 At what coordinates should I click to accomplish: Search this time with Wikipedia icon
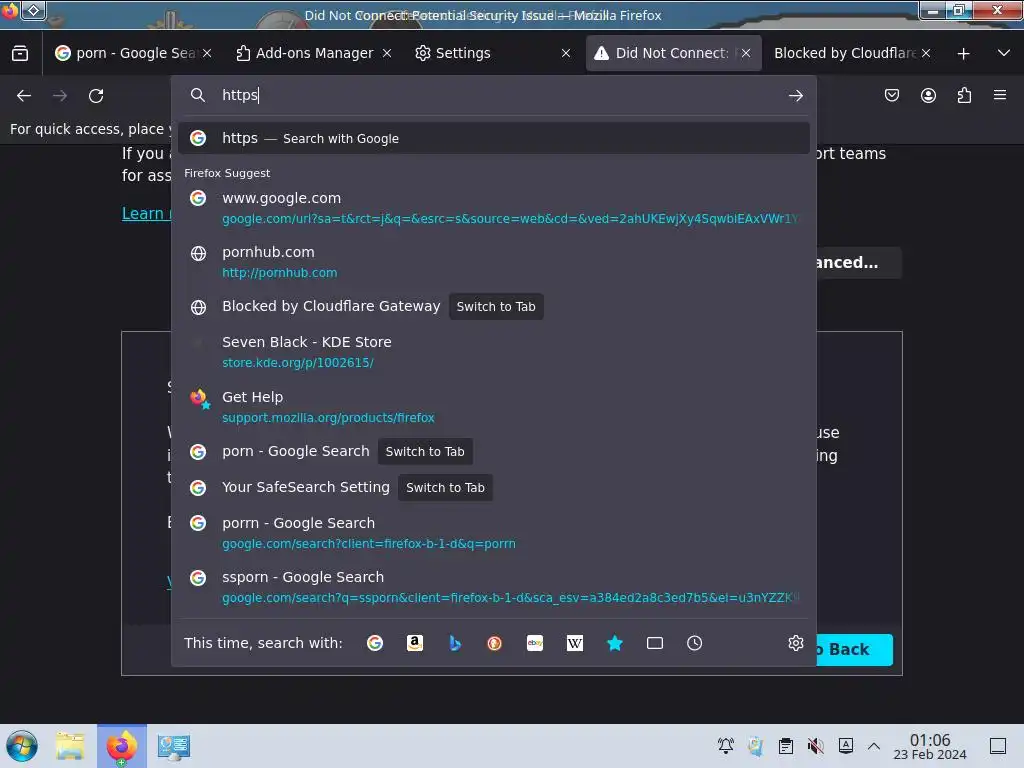click(x=575, y=643)
